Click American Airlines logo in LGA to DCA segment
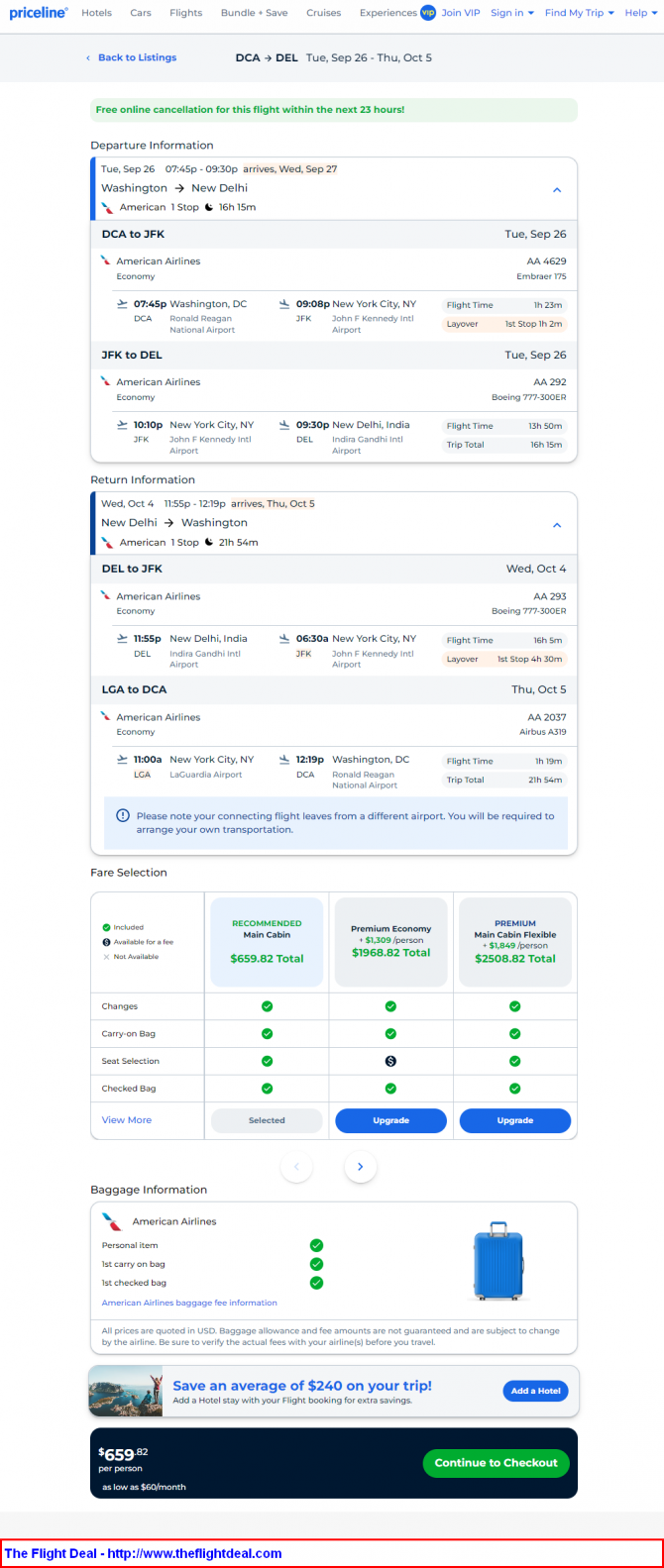 click(x=106, y=716)
